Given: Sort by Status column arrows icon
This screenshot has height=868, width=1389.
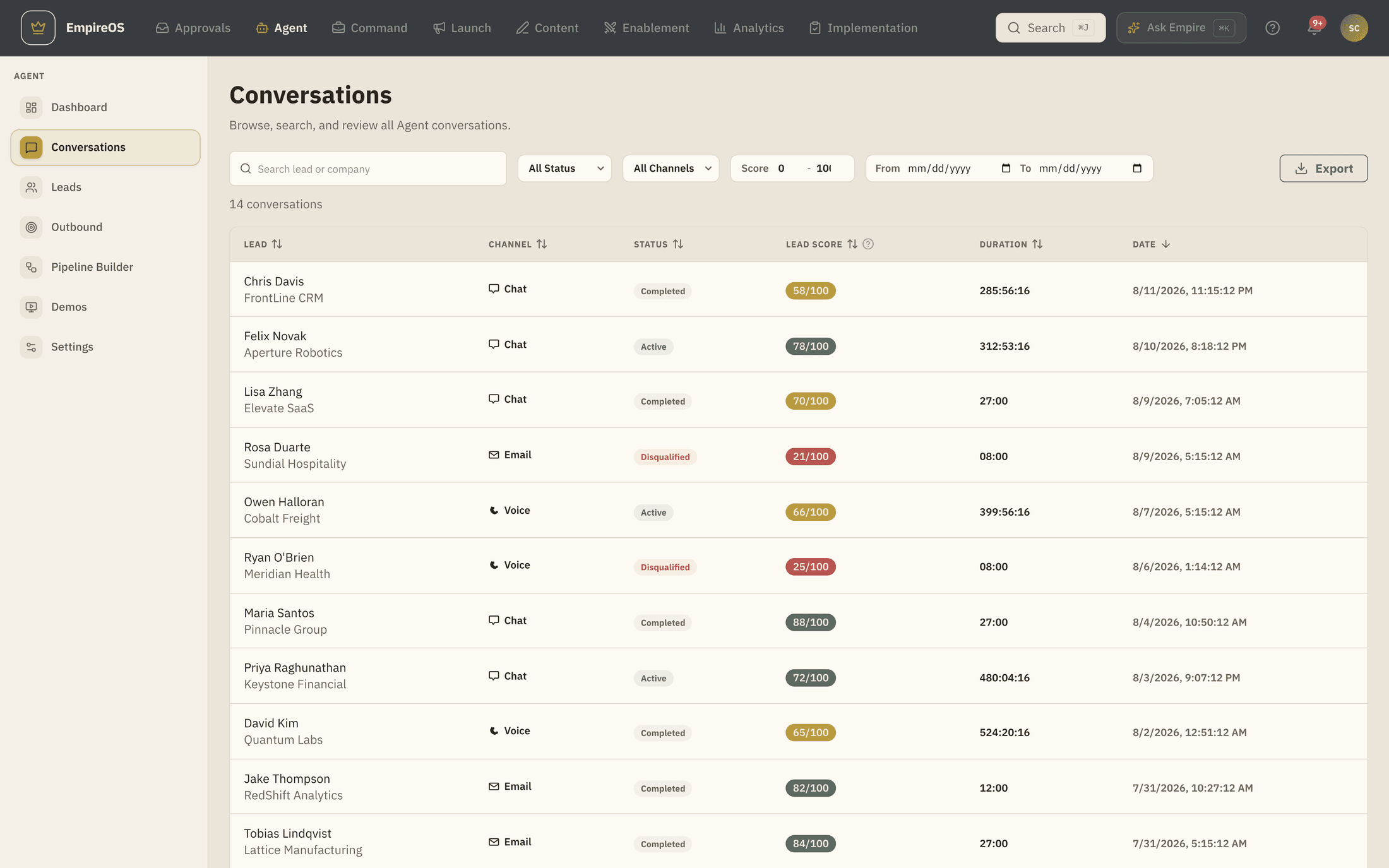Looking at the screenshot, I should [678, 244].
